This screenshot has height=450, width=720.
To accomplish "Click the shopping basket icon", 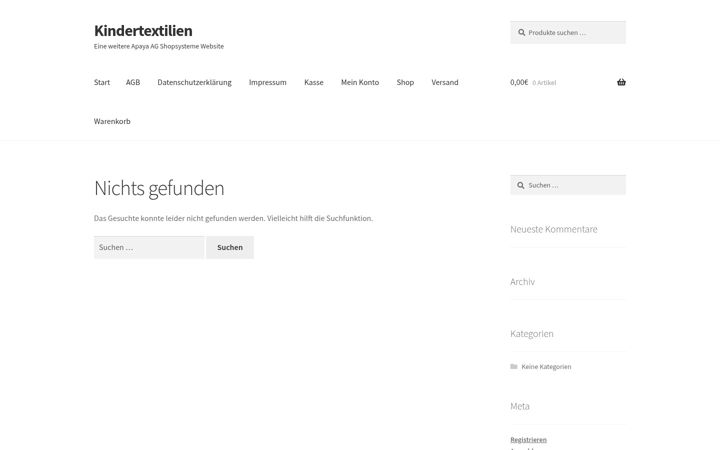I will 621,82.
